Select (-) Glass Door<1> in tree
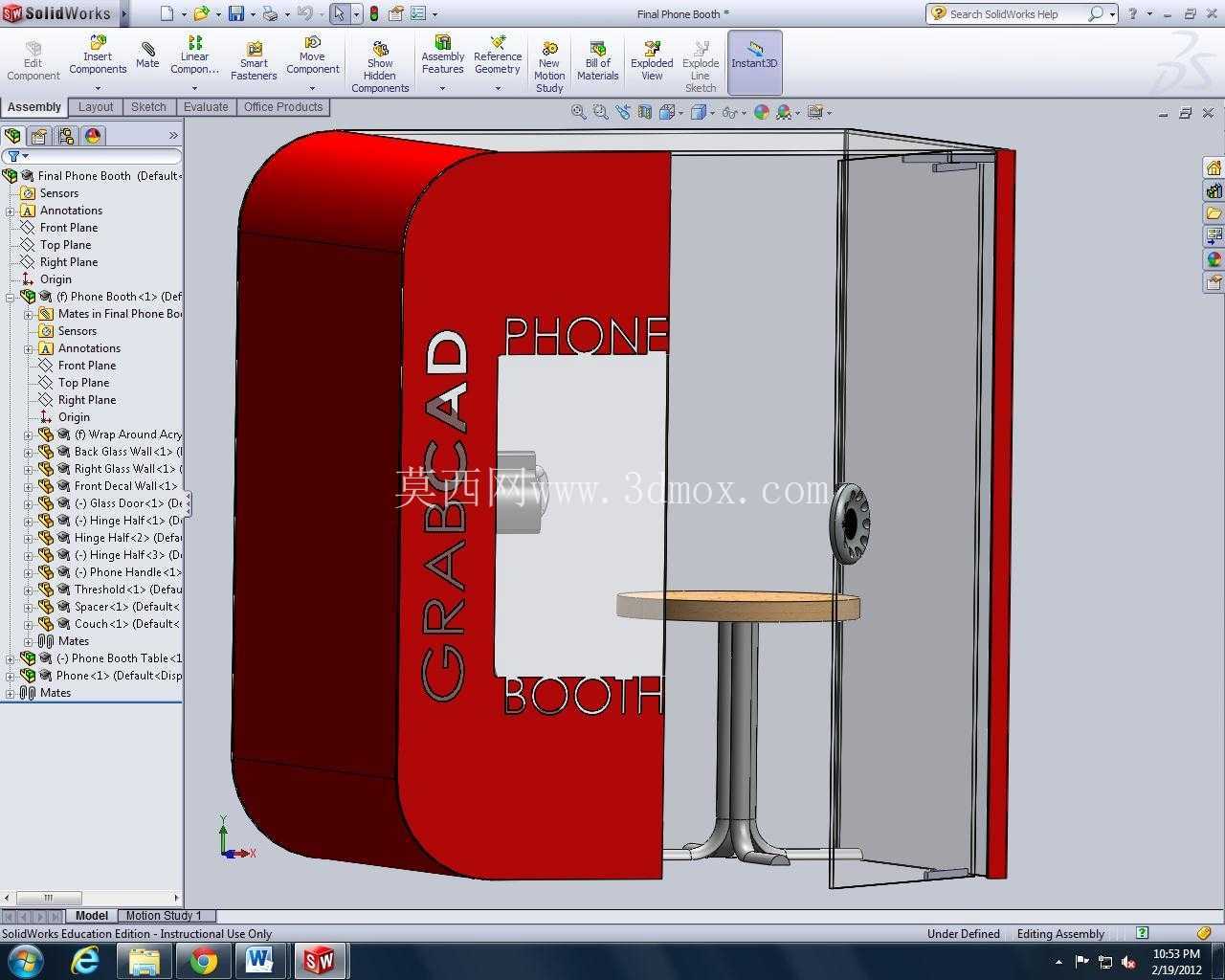 [x=128, y=503]
